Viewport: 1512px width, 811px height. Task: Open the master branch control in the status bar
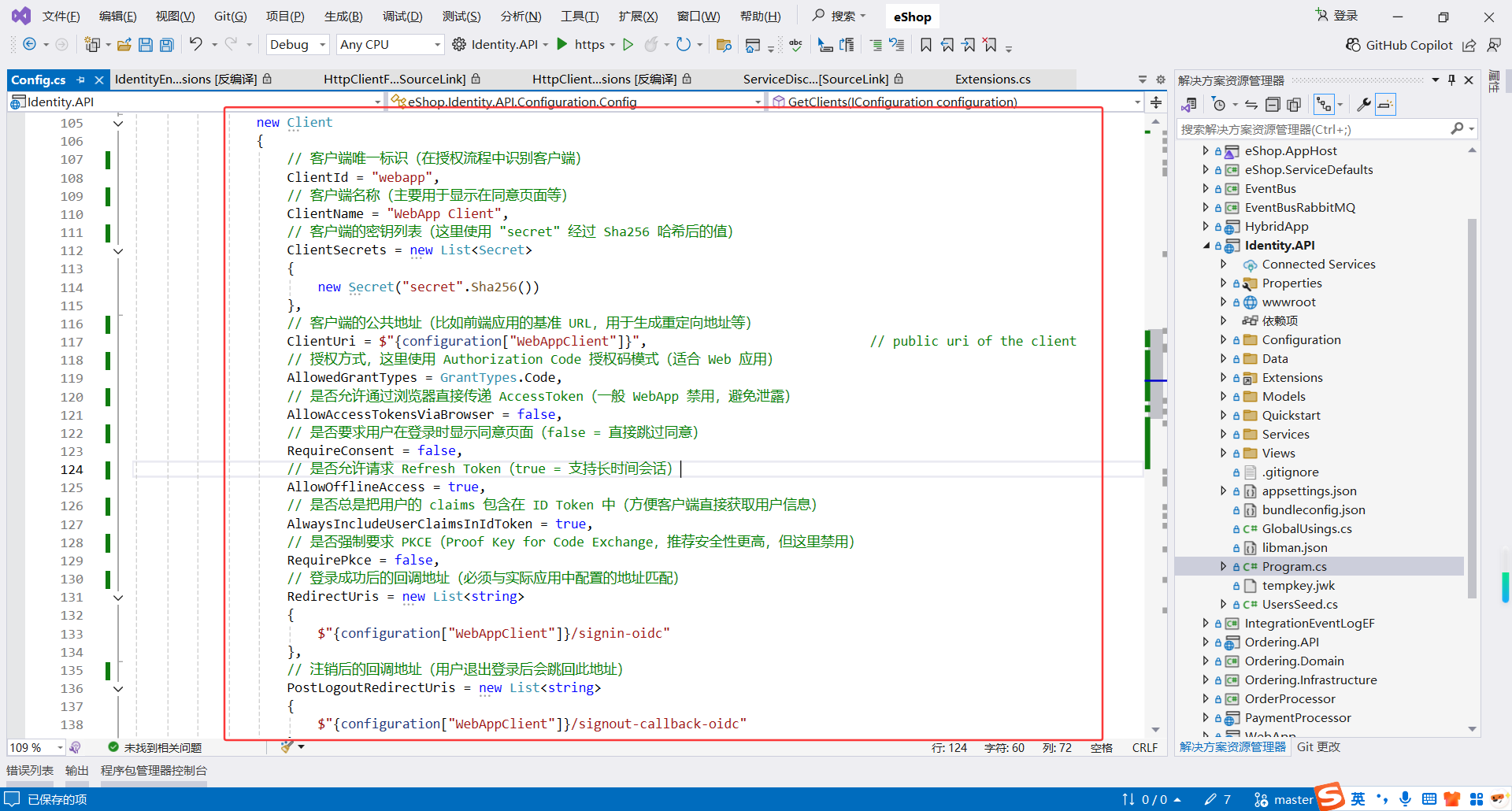(x=1289, y=798)
